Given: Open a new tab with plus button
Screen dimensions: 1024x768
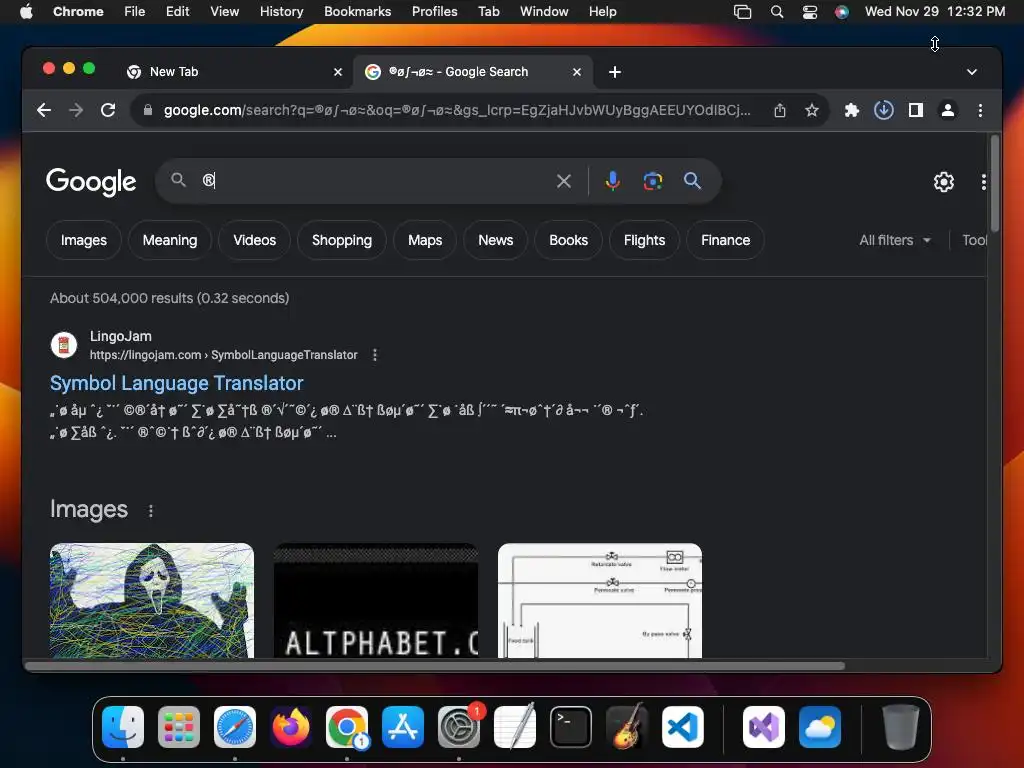Looking at the screenshot, I should coord(615,72).
